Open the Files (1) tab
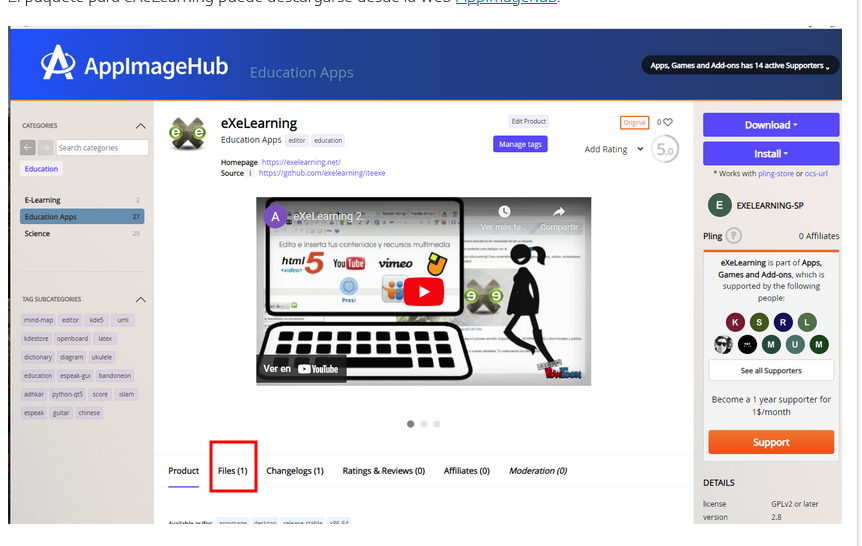862x546 pixels. [233, 471]
